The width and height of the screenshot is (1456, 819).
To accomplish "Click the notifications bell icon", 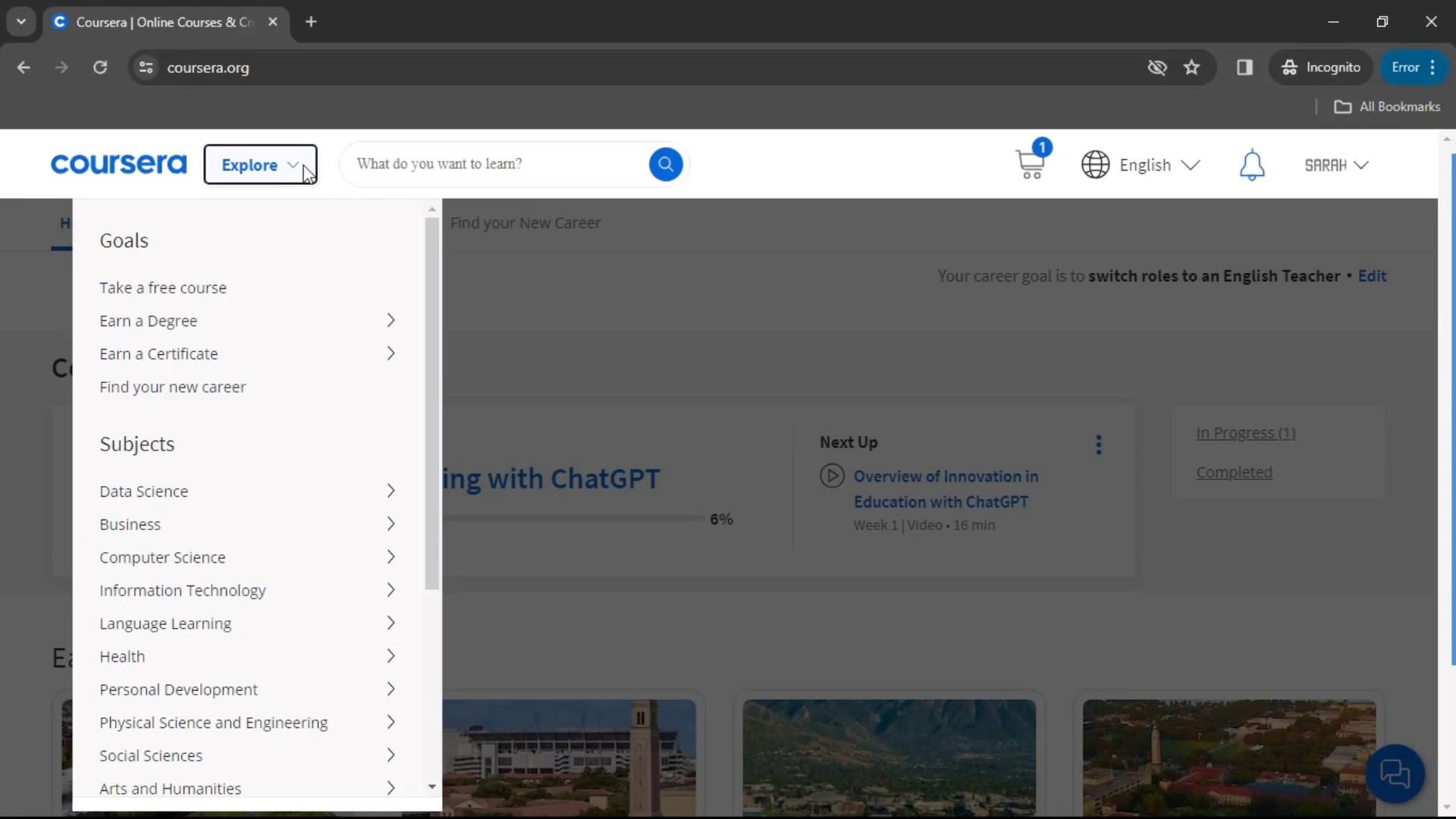I will [x=1251, y=165].
